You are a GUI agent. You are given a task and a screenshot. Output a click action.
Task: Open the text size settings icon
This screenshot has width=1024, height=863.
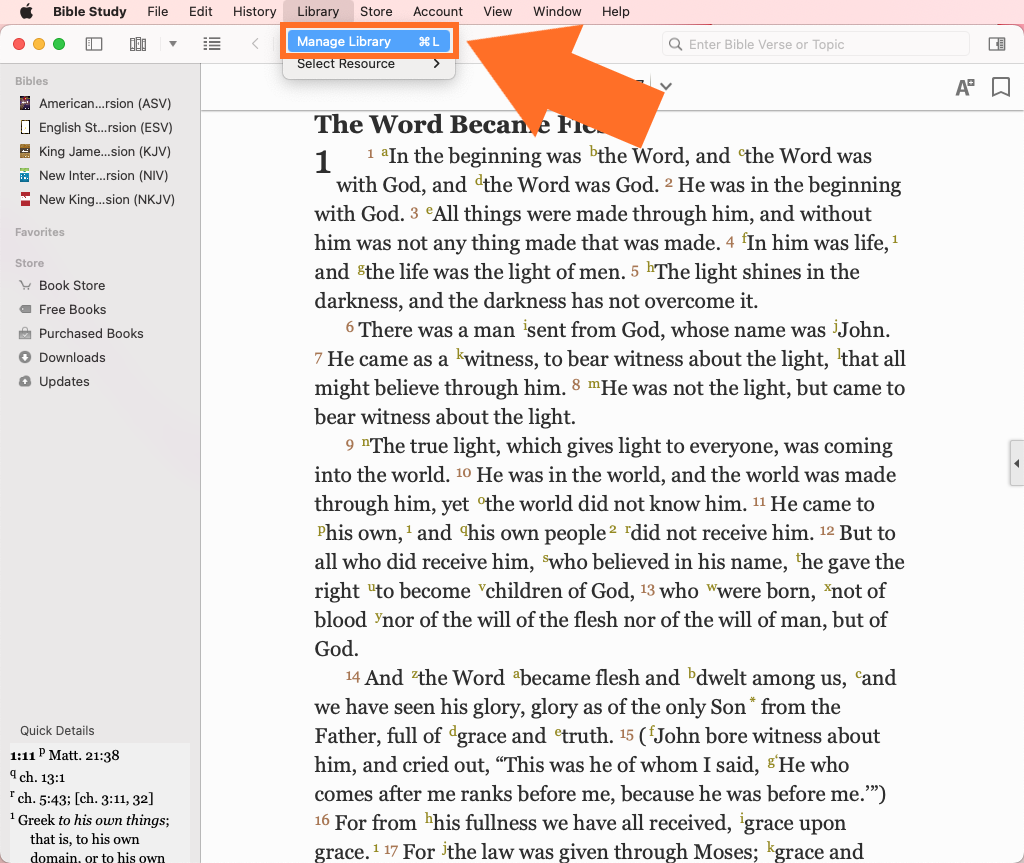964,88
